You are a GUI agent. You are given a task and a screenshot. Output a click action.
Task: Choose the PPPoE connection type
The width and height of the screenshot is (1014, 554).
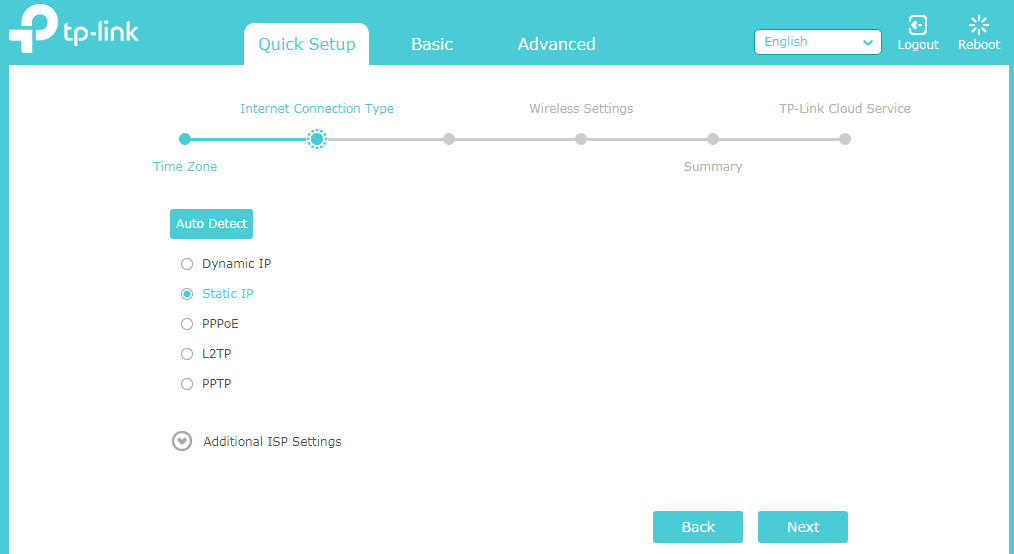point(187,324)
